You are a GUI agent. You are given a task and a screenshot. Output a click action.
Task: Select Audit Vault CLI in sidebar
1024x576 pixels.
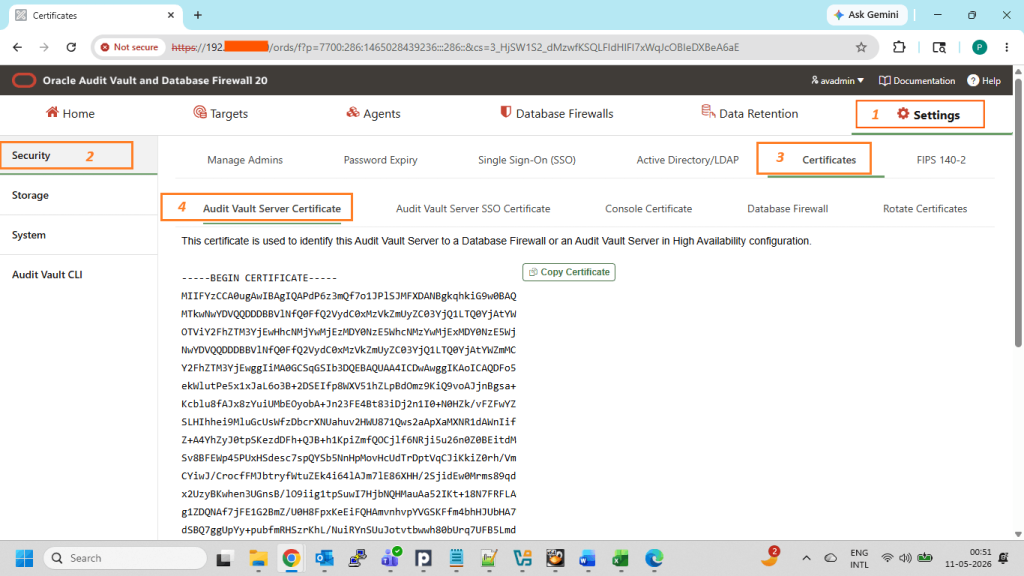(x=47, y=275)
